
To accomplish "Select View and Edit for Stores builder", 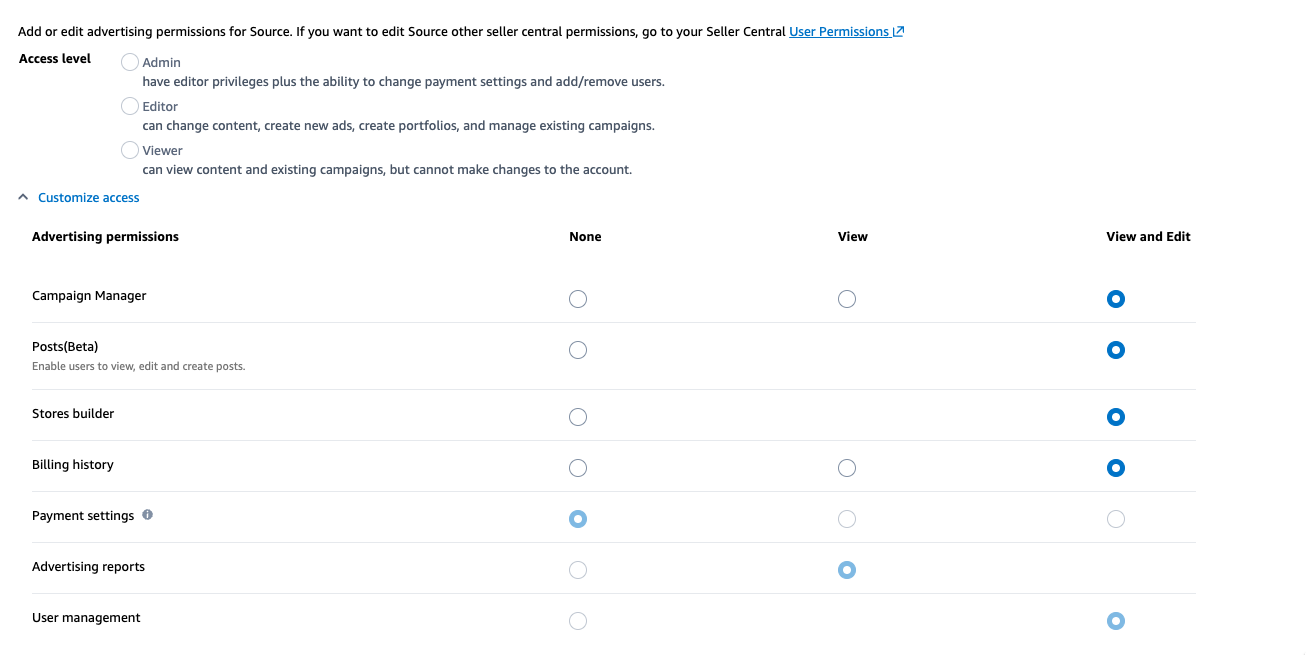I will coord(1116,417).
